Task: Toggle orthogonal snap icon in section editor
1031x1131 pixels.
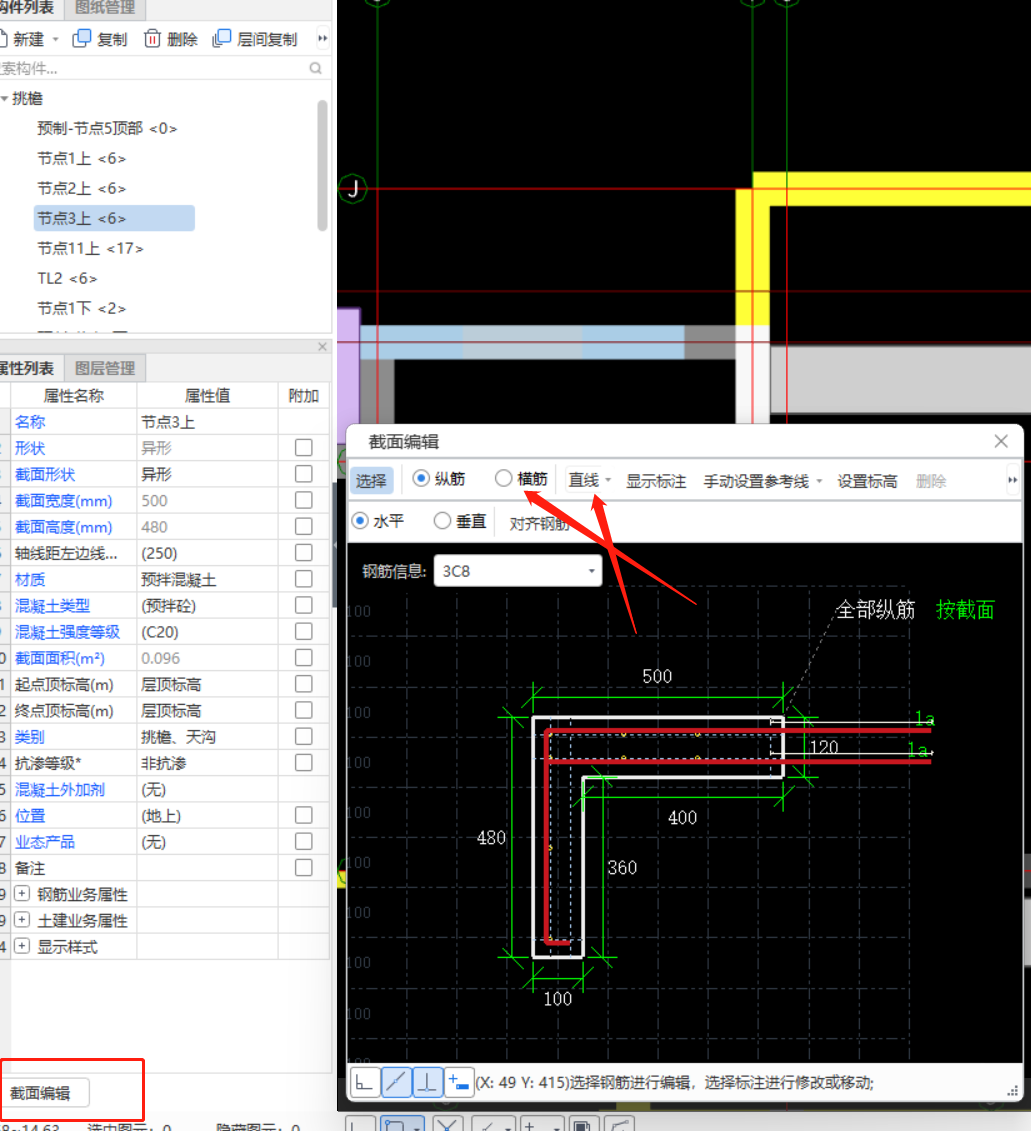Action: [365, 1082]
